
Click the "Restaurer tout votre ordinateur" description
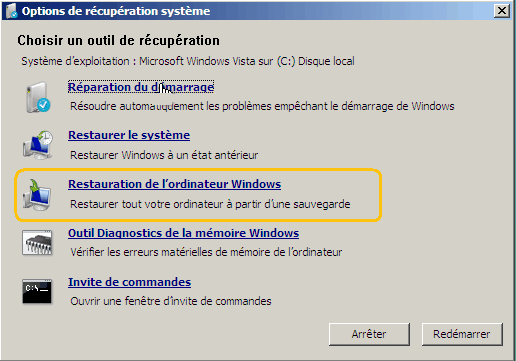[x=210, y=204]
